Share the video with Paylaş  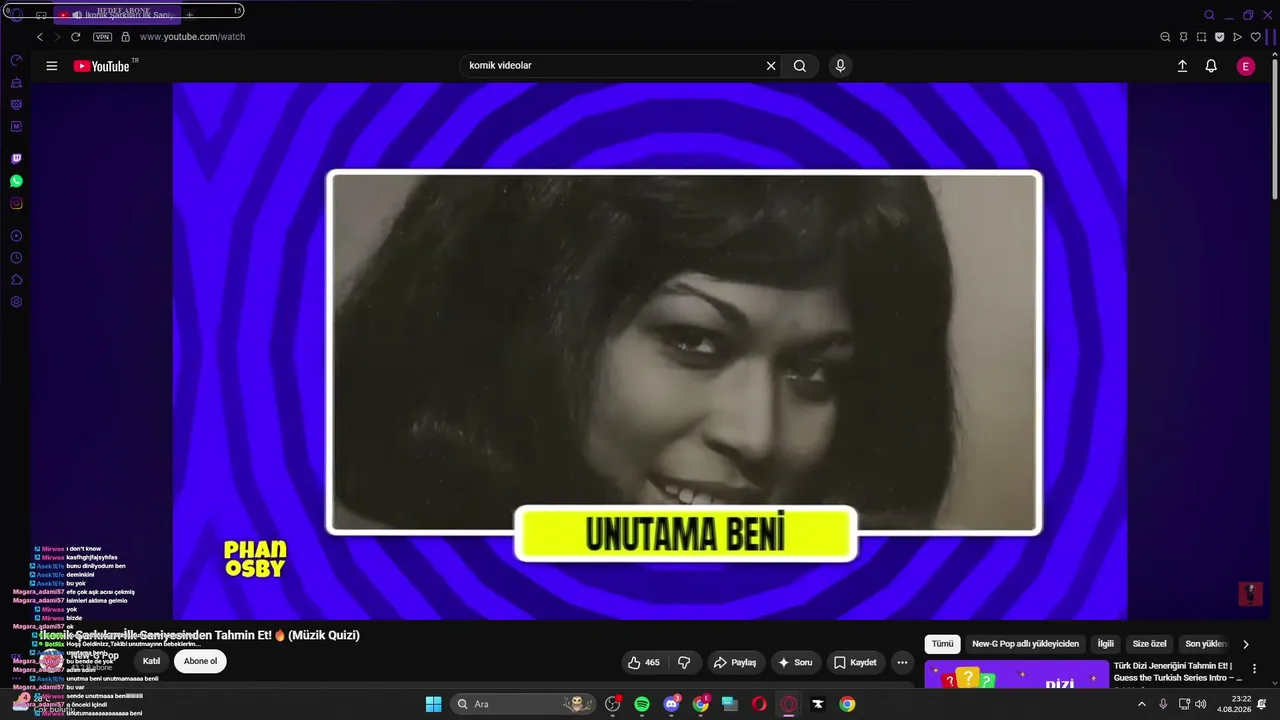click(x=734, y=662)
